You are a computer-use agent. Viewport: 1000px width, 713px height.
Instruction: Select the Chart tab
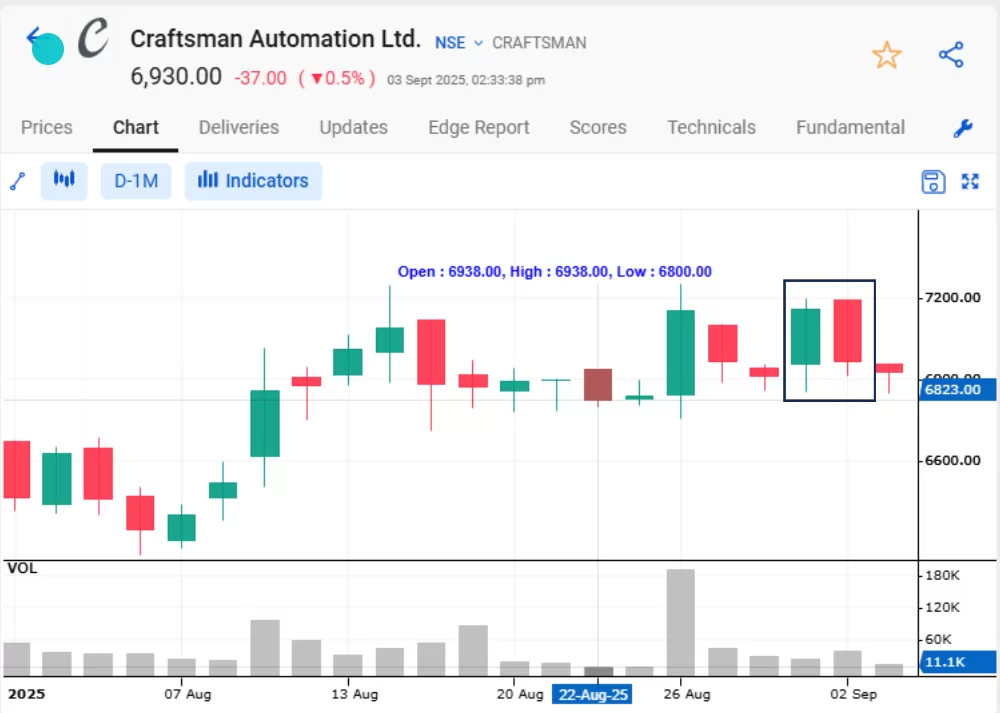coord(136,128)
